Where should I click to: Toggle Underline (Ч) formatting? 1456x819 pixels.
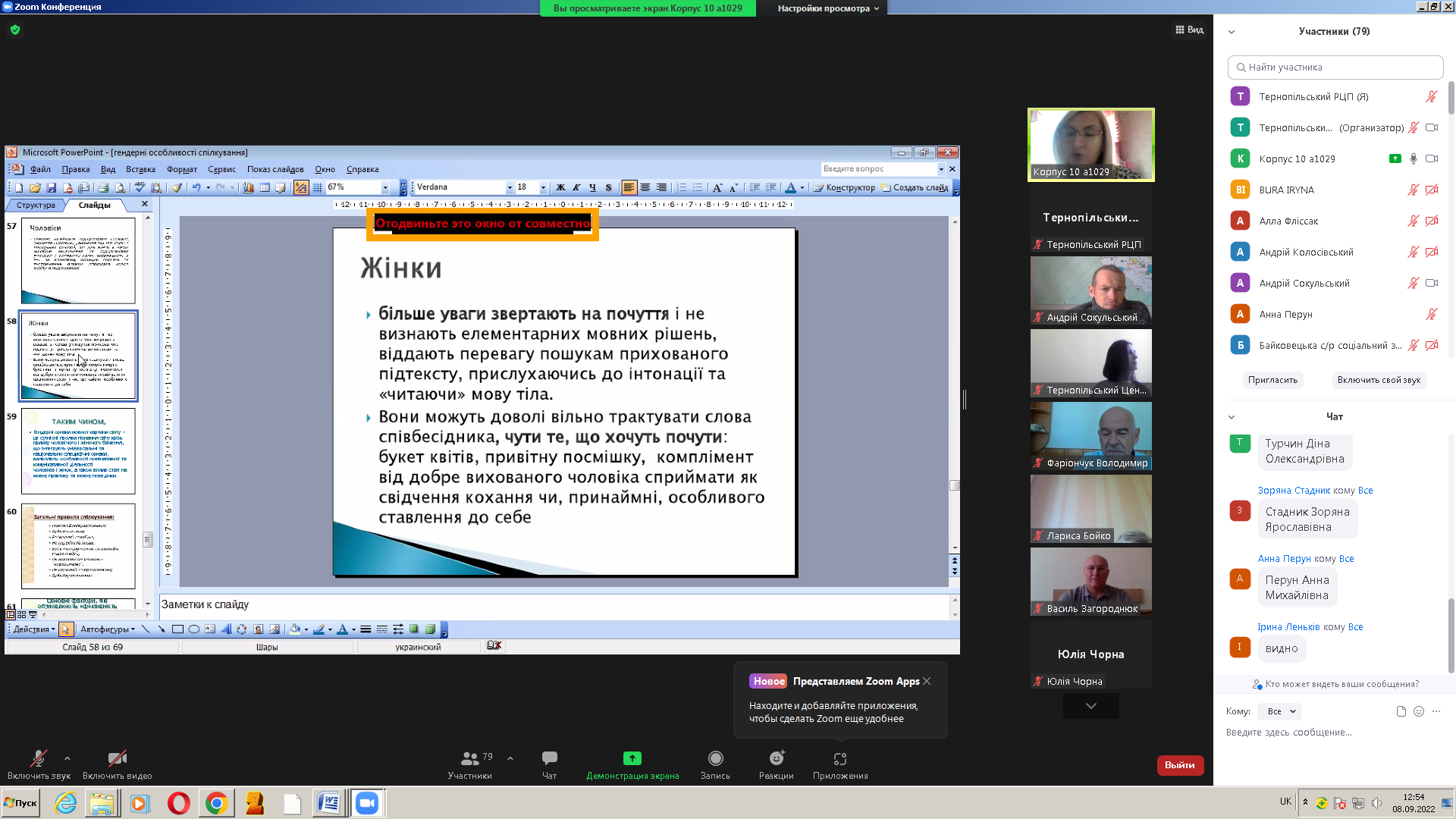click(x=592, y=187)
